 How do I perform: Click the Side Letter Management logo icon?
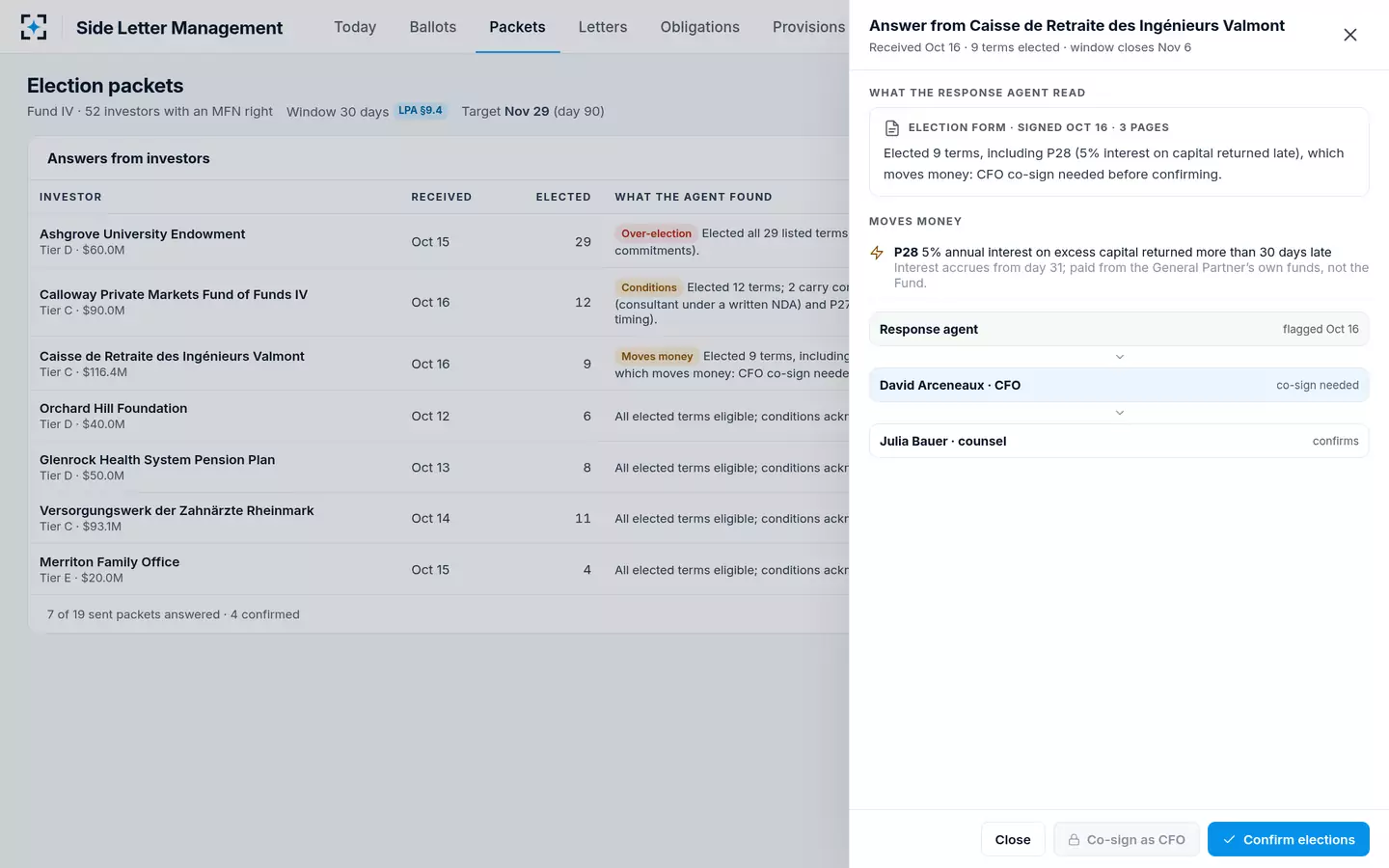tap(34, 27)
